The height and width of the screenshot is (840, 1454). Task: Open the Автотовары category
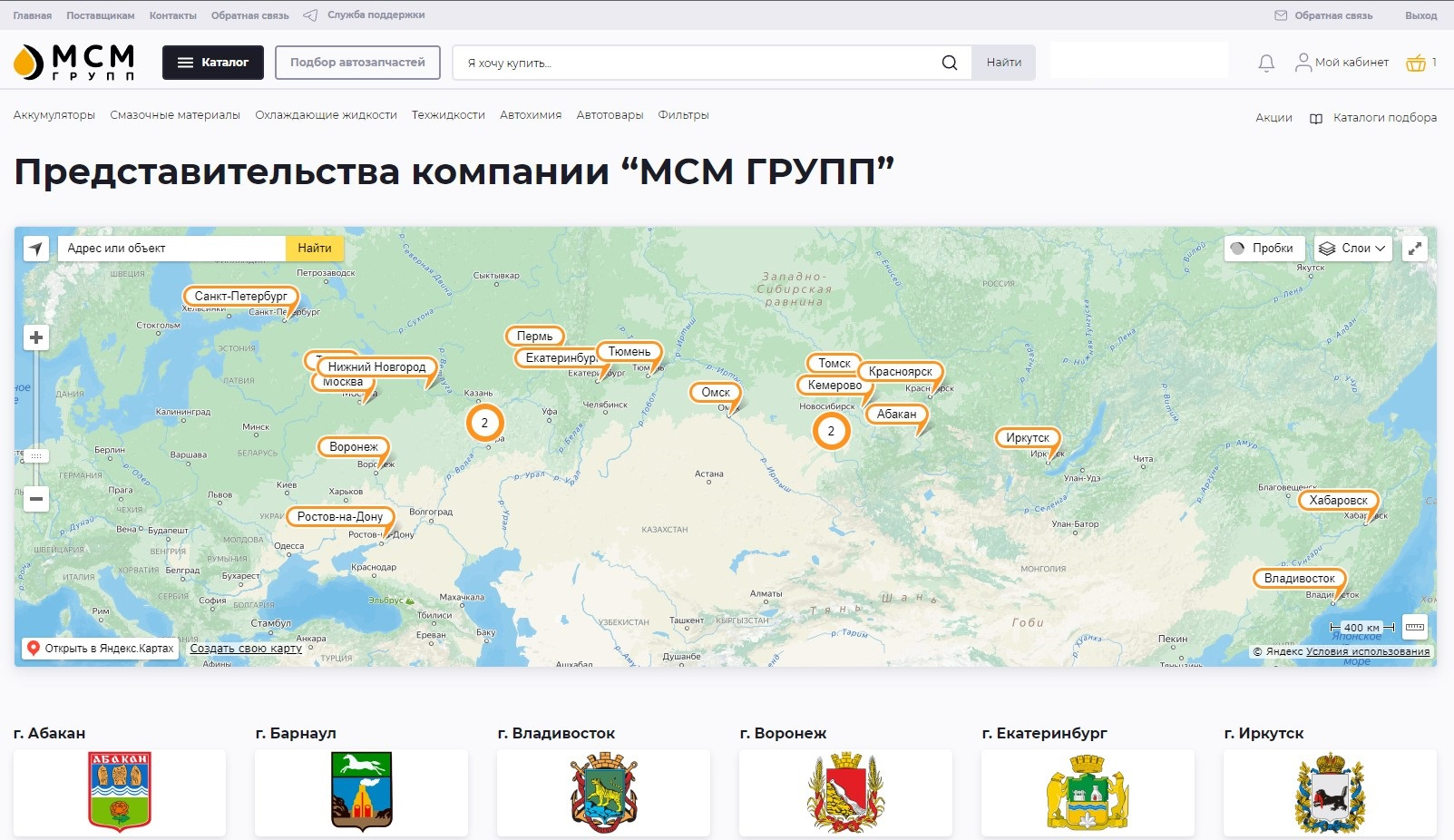(610, 115)
